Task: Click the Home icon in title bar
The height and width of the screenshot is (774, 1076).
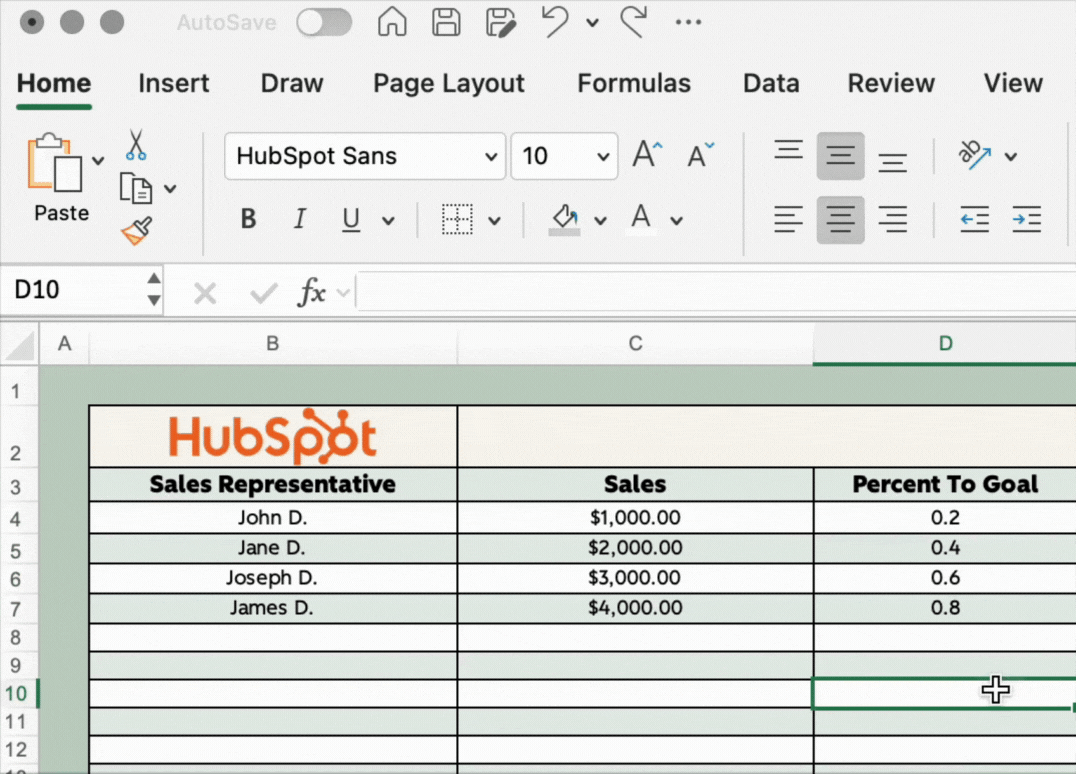Action: coord(392,22)
